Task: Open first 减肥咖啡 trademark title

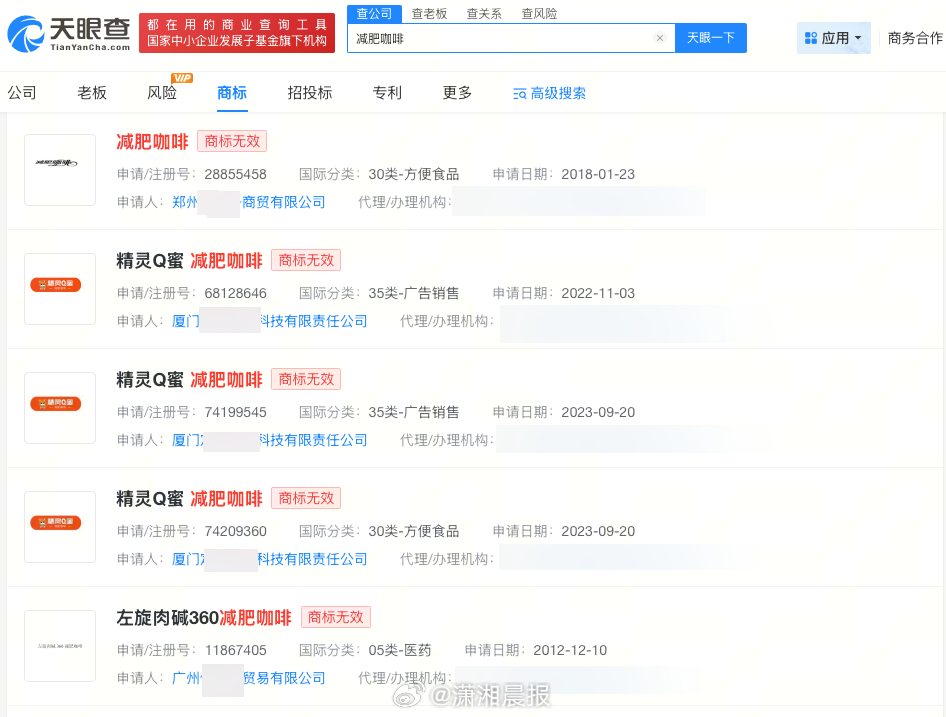Action: coord(153,142)
